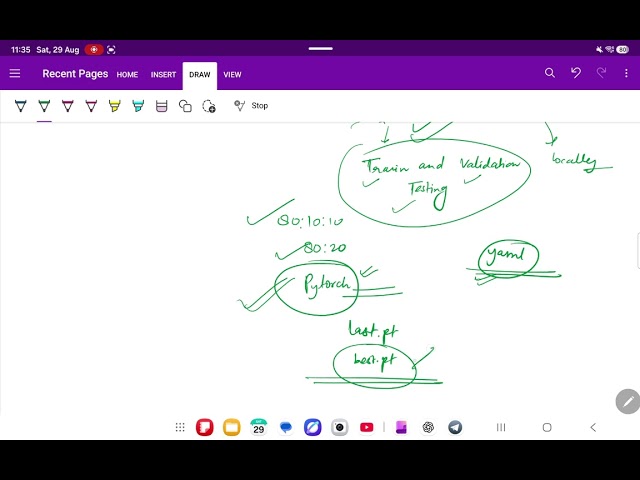Tap the screenshot capture status icon
This screenshot has width=640, height=480.
coord(111,50)
